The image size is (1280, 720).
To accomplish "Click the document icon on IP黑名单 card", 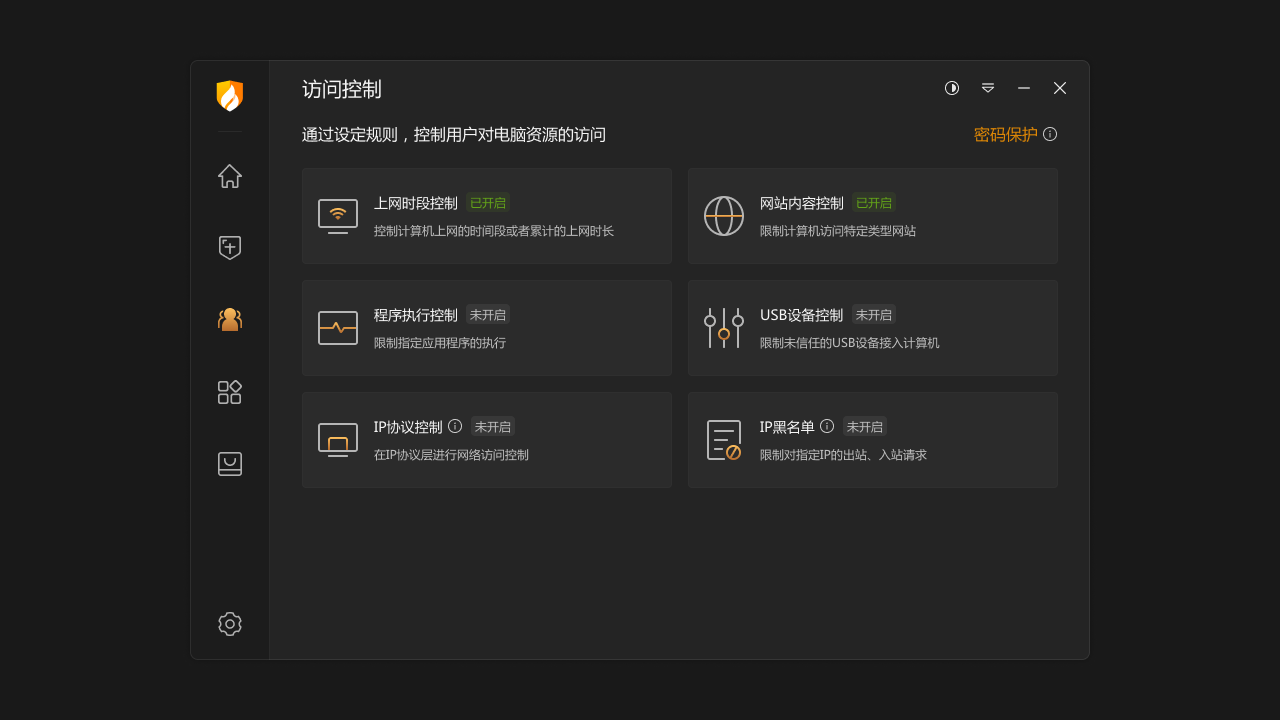I will (724, 440).
